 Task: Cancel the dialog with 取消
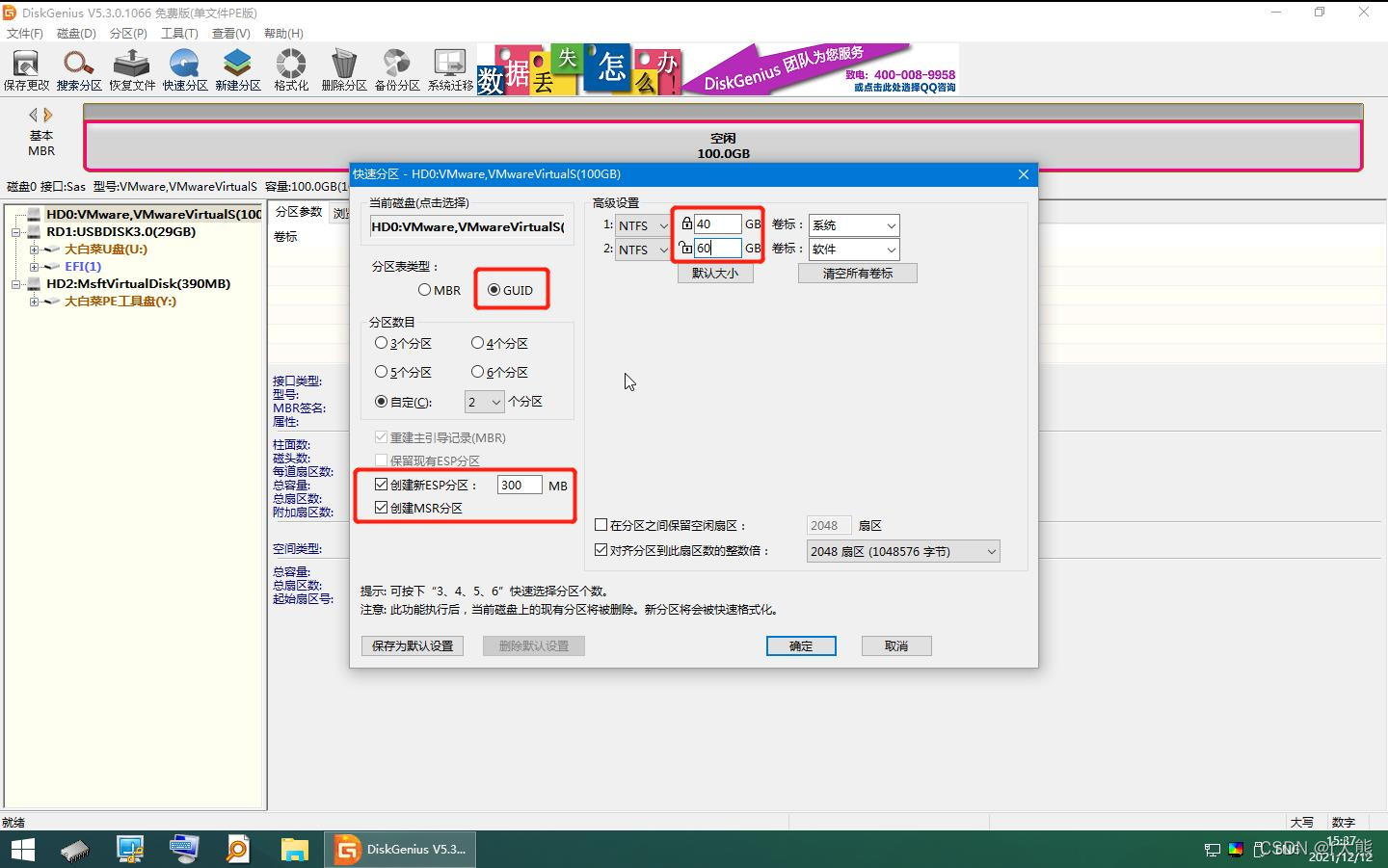point(896,645)
